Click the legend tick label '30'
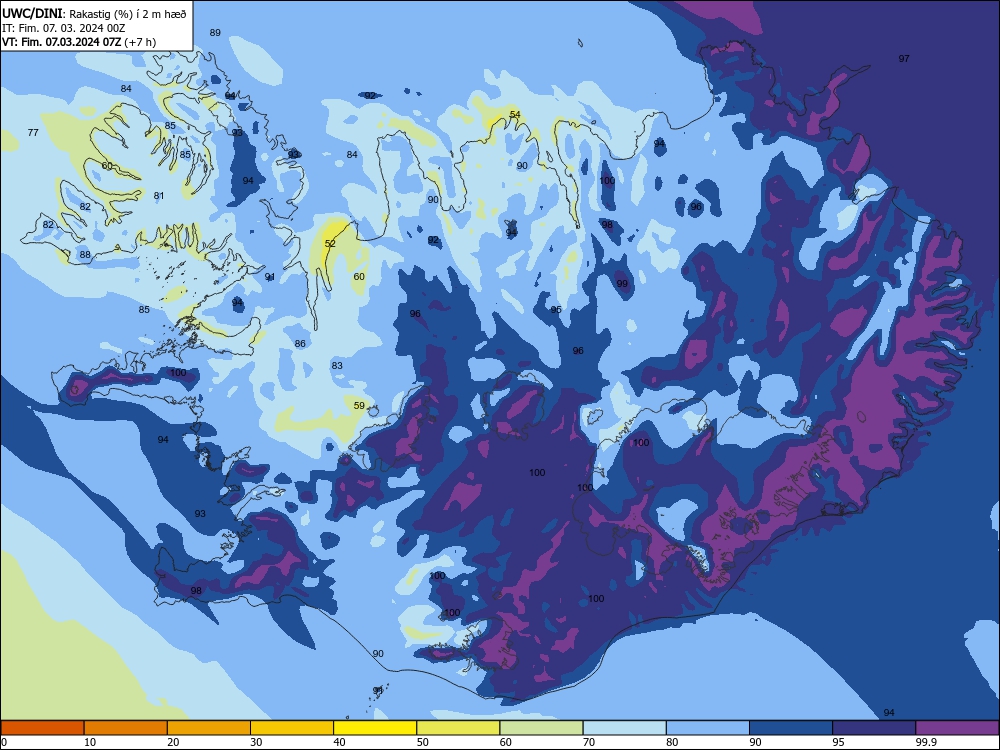 256,742
